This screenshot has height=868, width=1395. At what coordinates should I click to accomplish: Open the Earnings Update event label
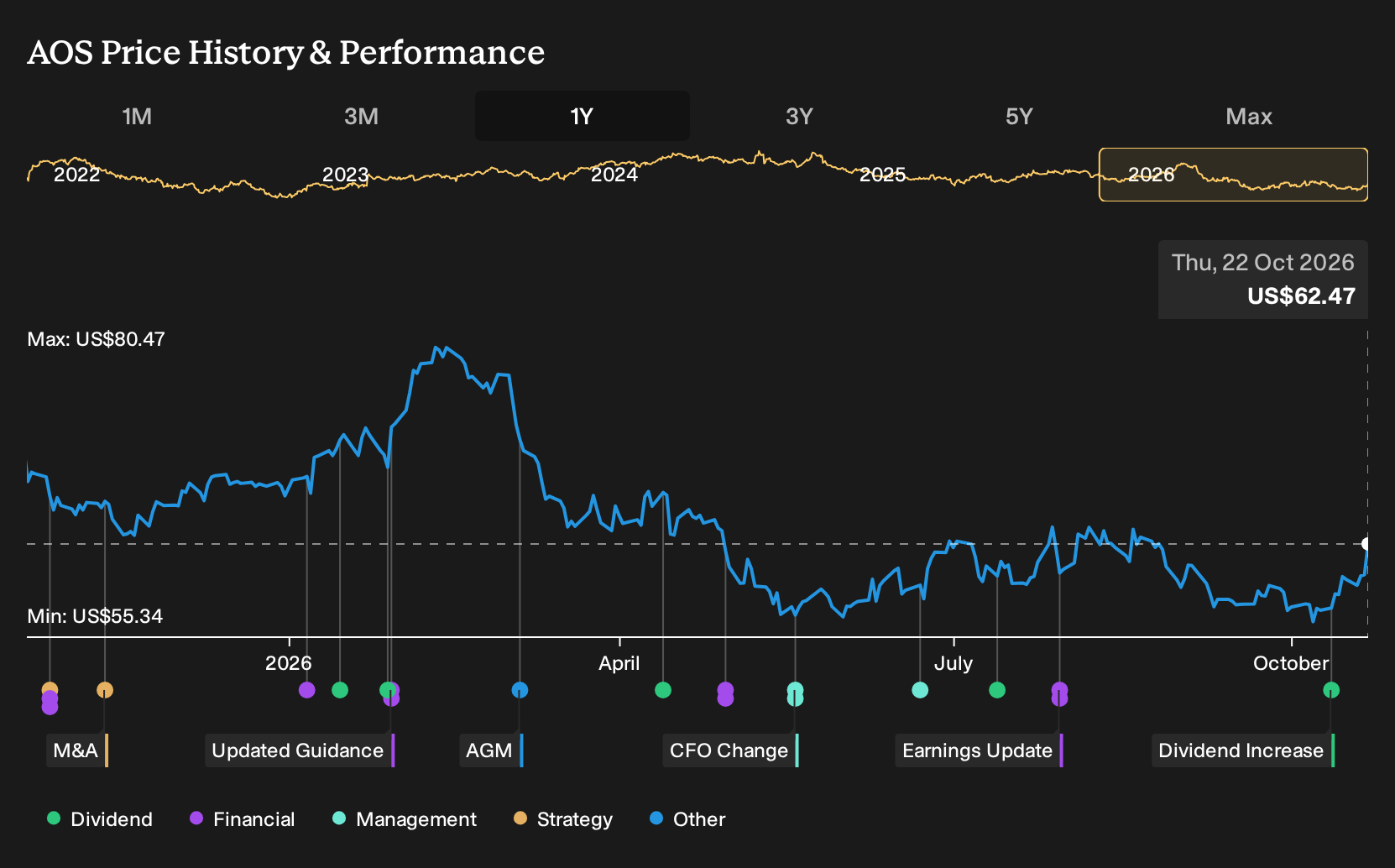click(x=980, y=750)
